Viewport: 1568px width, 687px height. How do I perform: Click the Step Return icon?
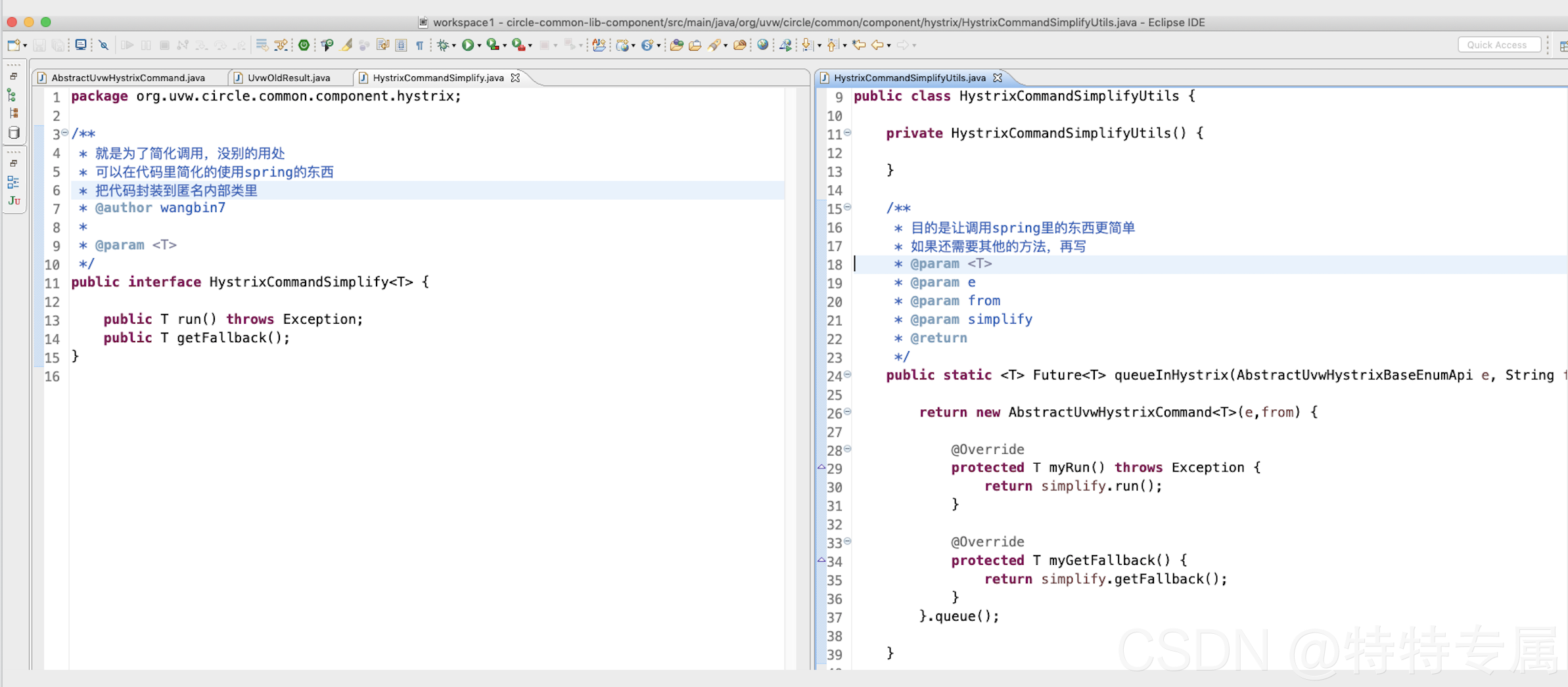(x=239, y=45)
